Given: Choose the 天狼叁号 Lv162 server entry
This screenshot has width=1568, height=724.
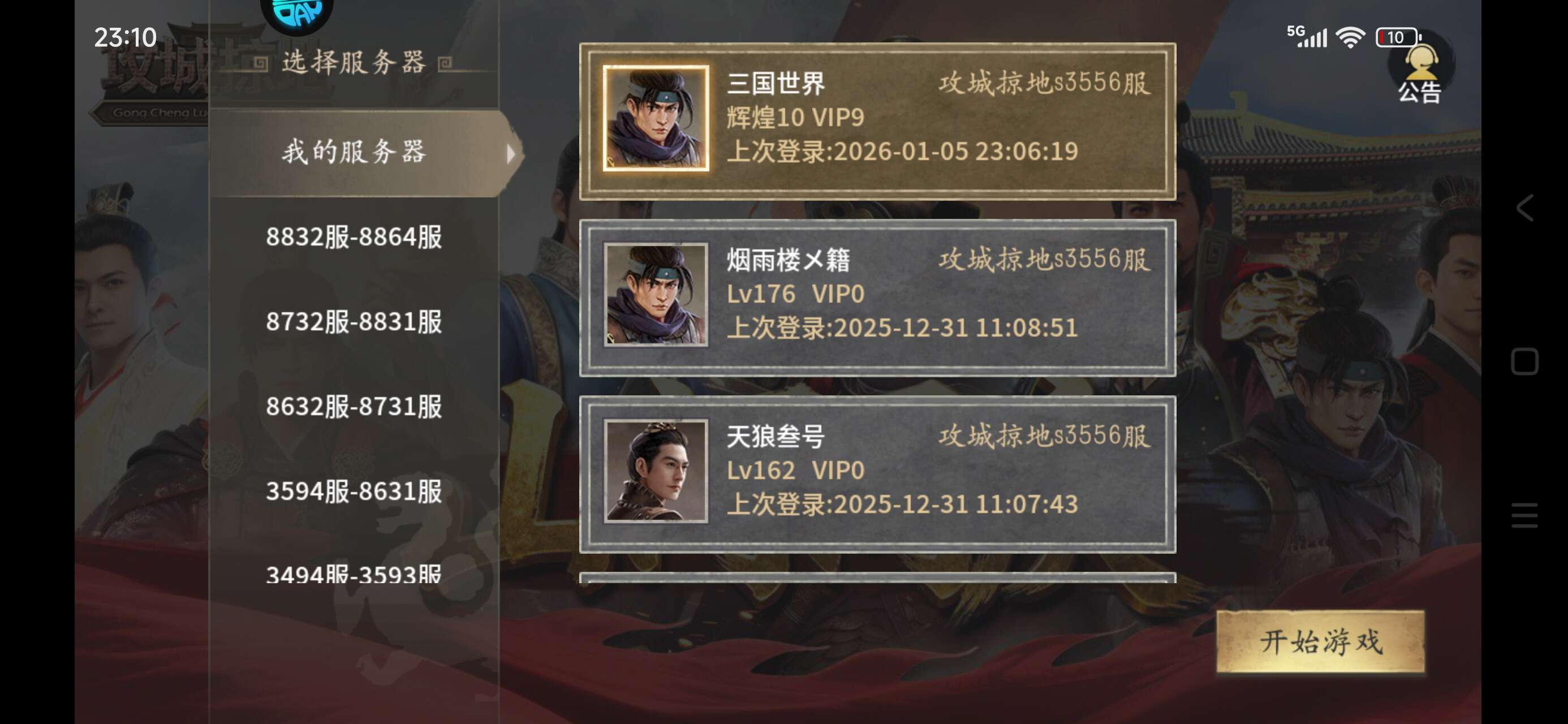Looking at the screenshot, I should [877, 475].
